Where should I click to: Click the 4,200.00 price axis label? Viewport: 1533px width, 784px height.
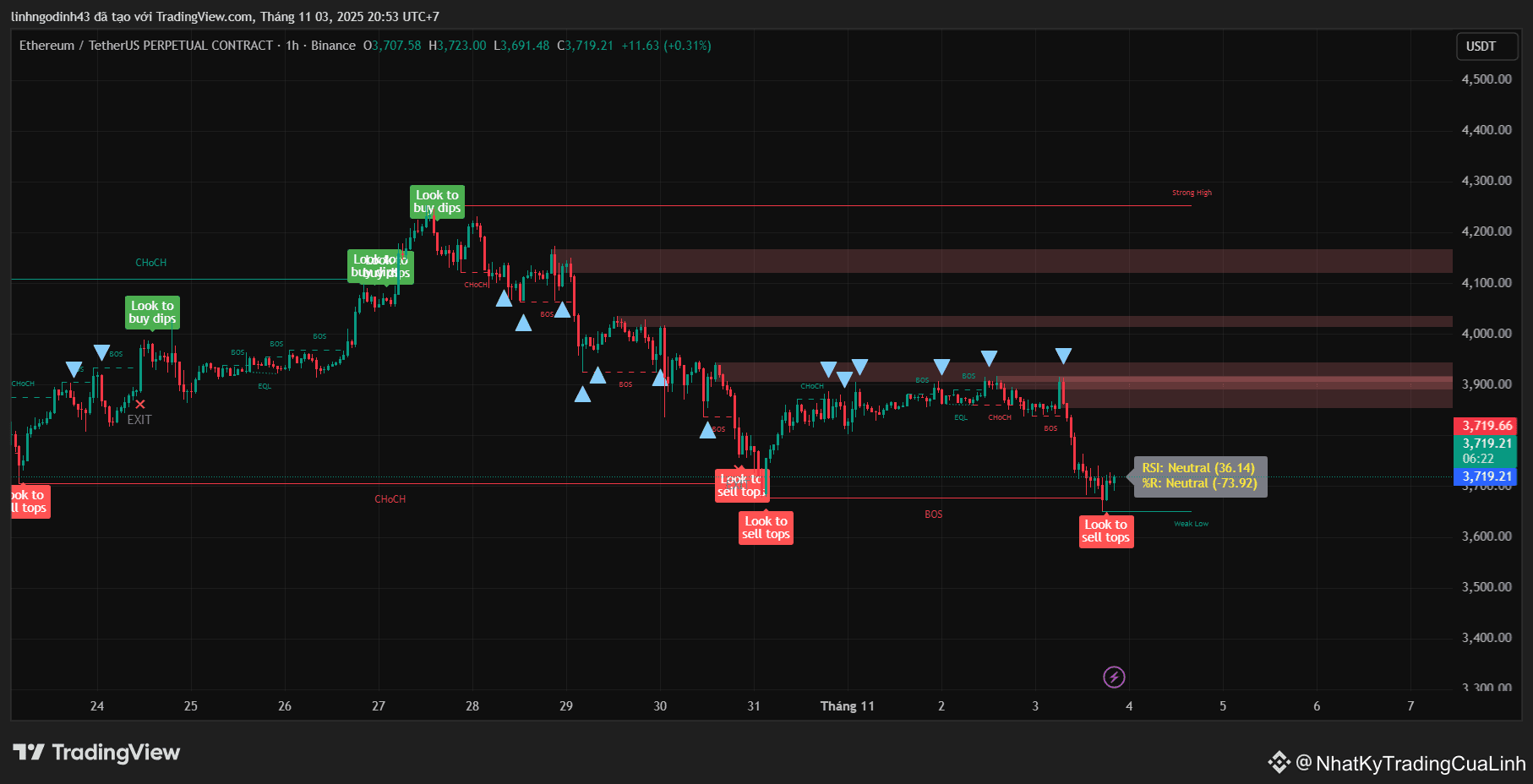tap(1487, 231)
